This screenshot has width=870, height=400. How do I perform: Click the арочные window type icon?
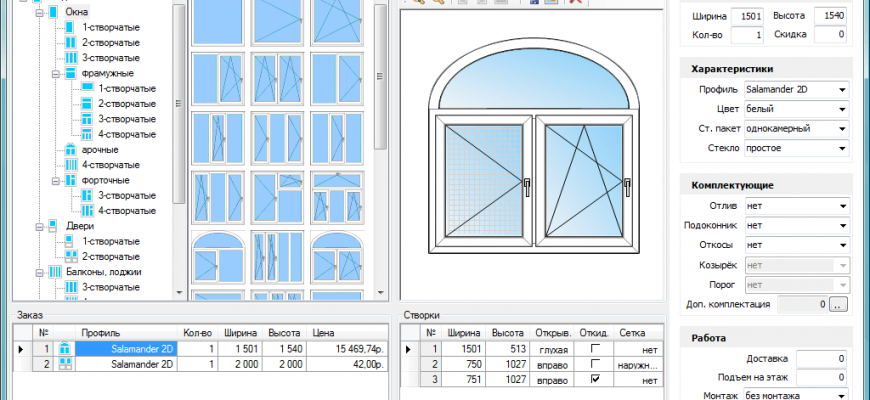point(70,149)
